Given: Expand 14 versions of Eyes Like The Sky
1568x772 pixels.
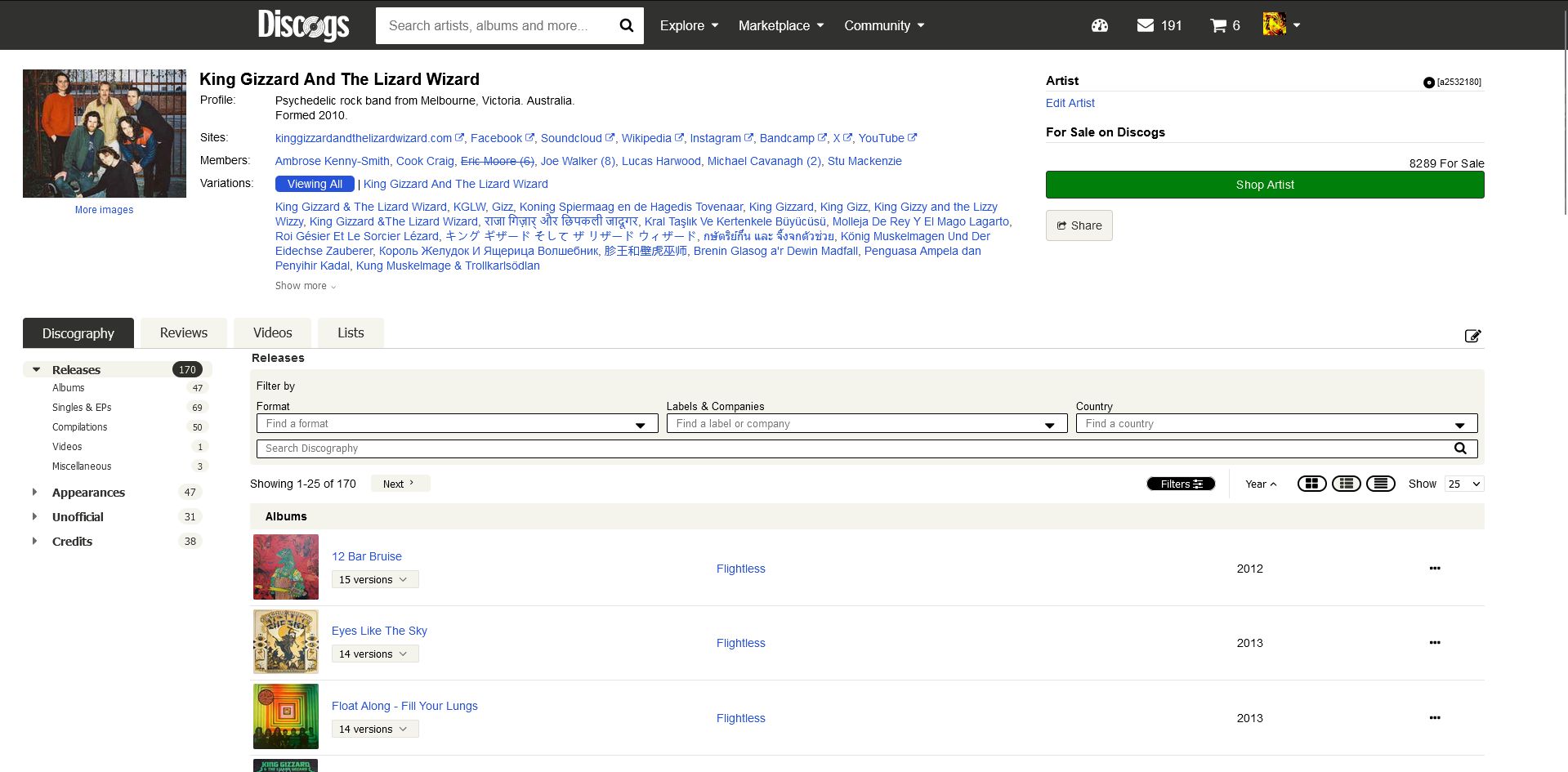Looking at the screenshot, I should (375, 654).
